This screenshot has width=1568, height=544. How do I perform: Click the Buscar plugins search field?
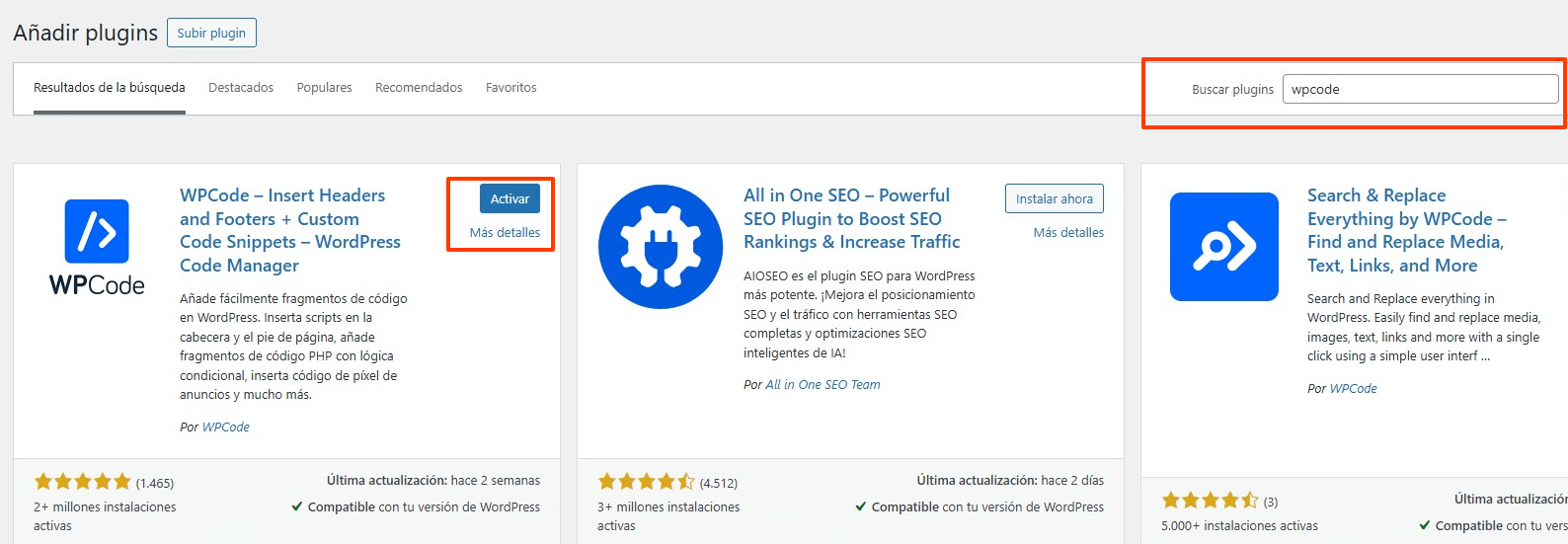pyautogui.click(x=1419, y=89)
